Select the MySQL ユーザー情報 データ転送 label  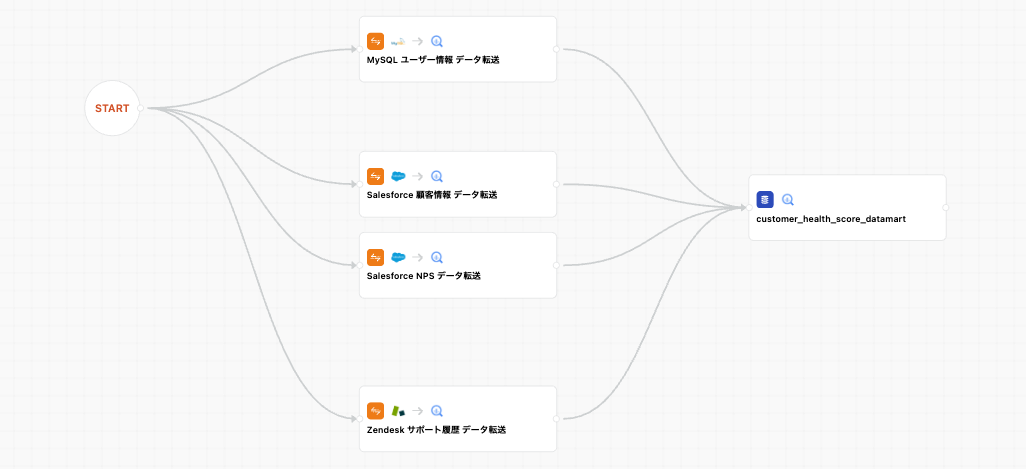coord(433,60)
